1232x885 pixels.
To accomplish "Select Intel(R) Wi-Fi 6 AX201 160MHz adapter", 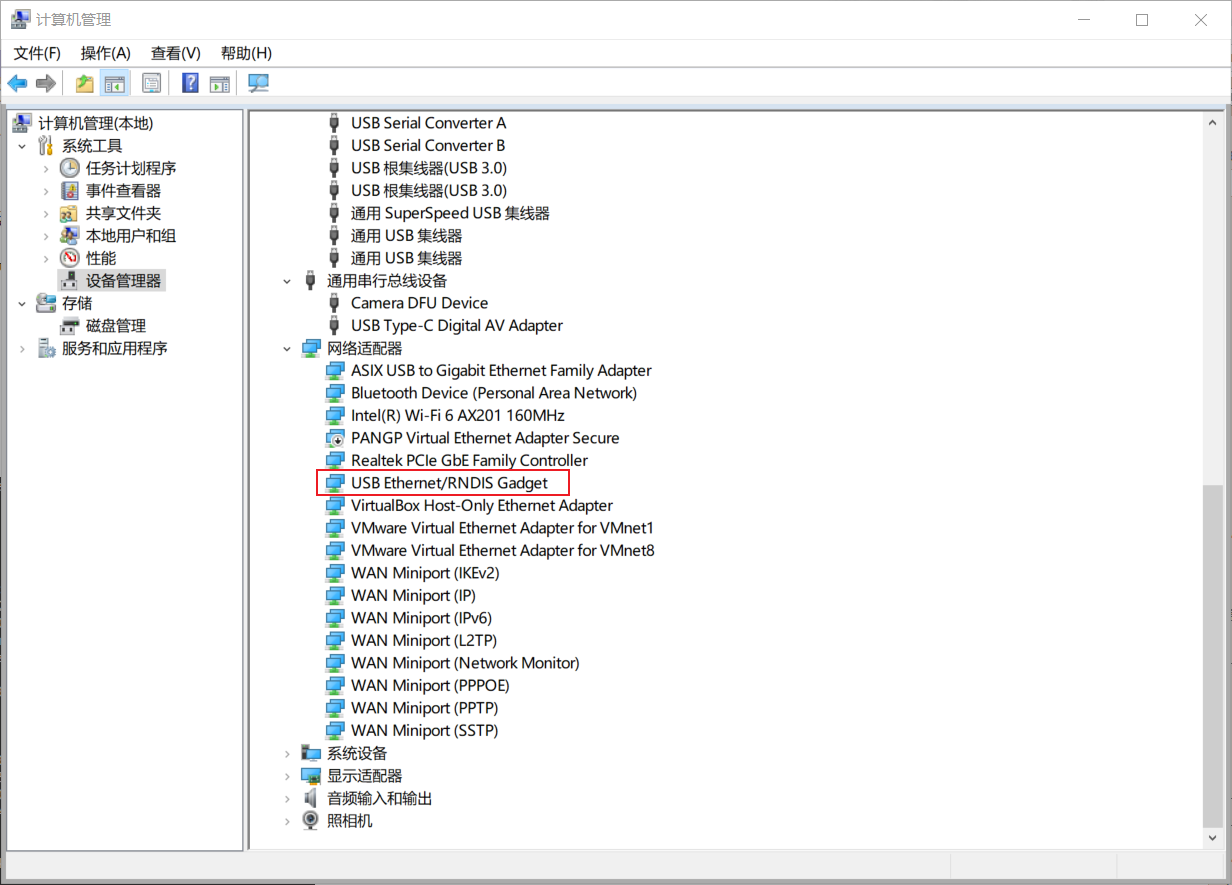I will click(457, 415).
